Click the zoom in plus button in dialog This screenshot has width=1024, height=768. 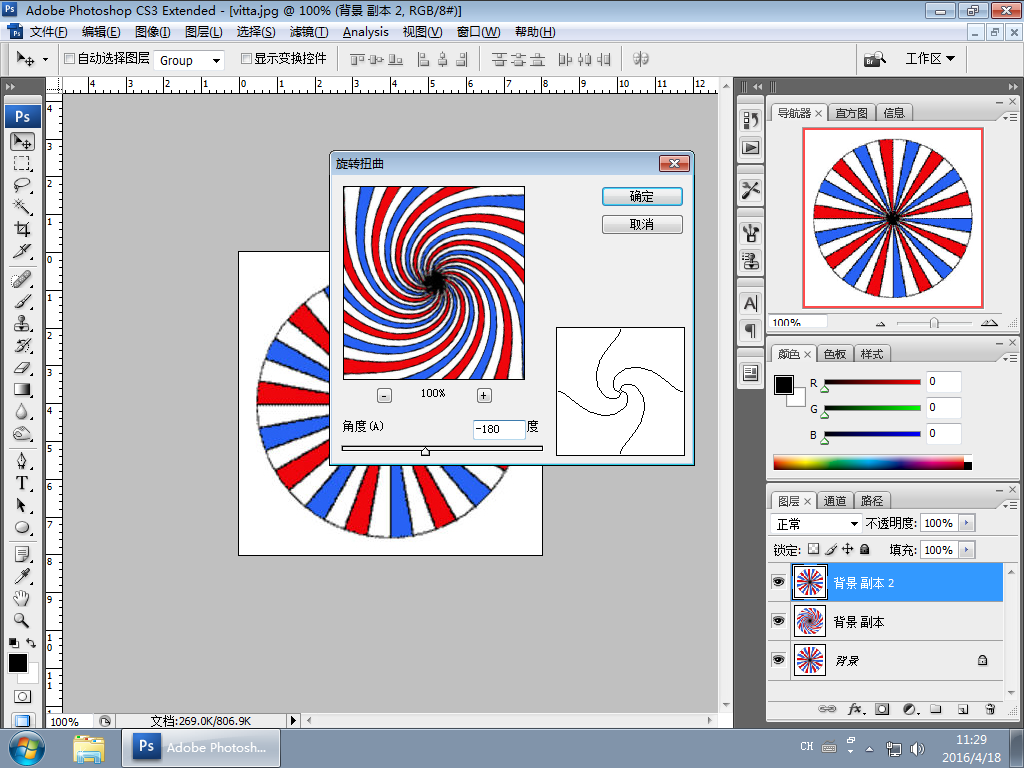coord(484,395)
